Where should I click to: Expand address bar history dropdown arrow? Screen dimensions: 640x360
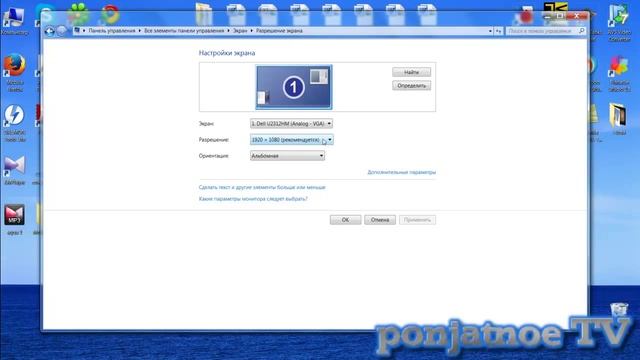pos(490,31)
